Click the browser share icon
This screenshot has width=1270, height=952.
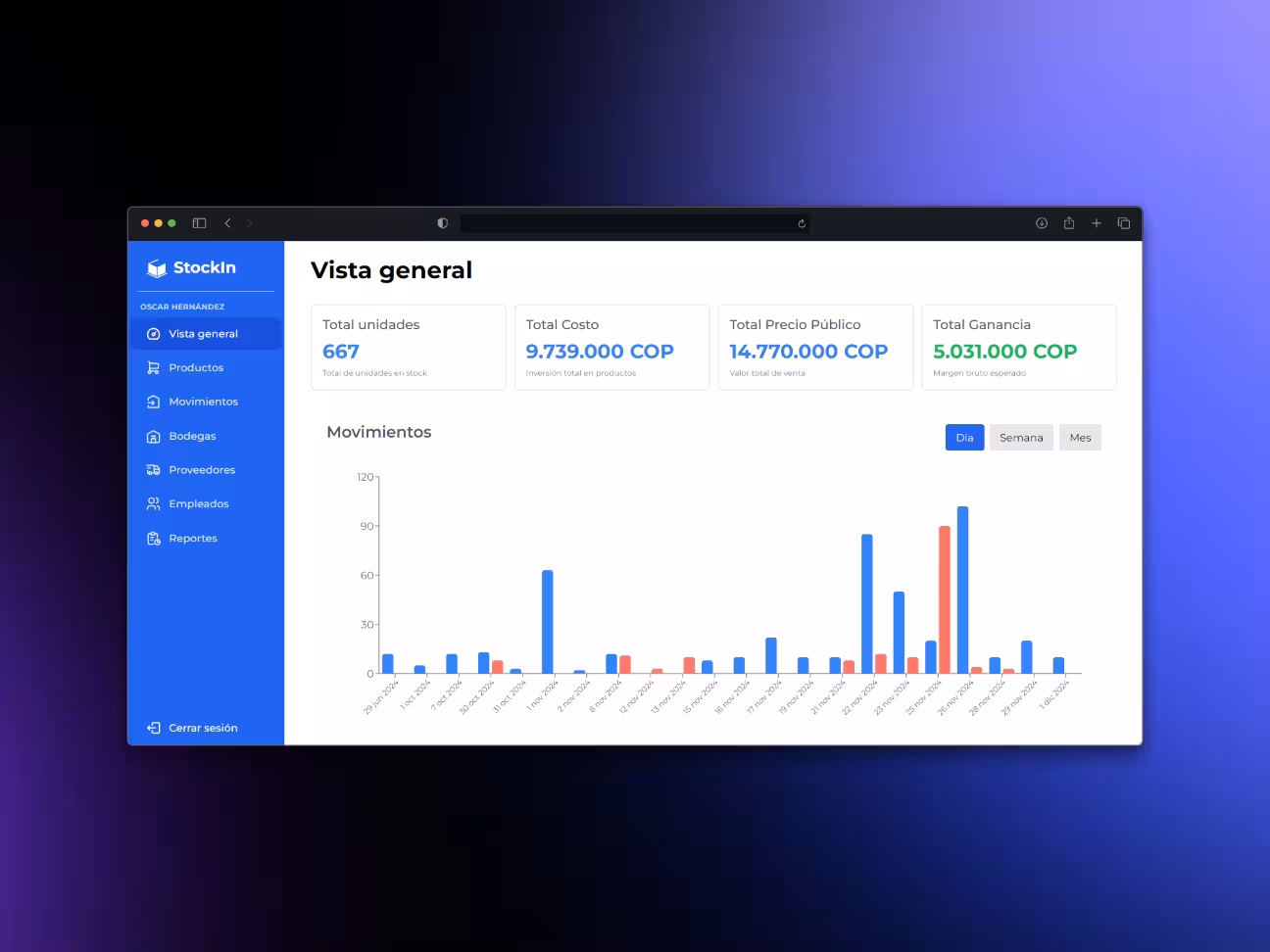coord(1069,223)
